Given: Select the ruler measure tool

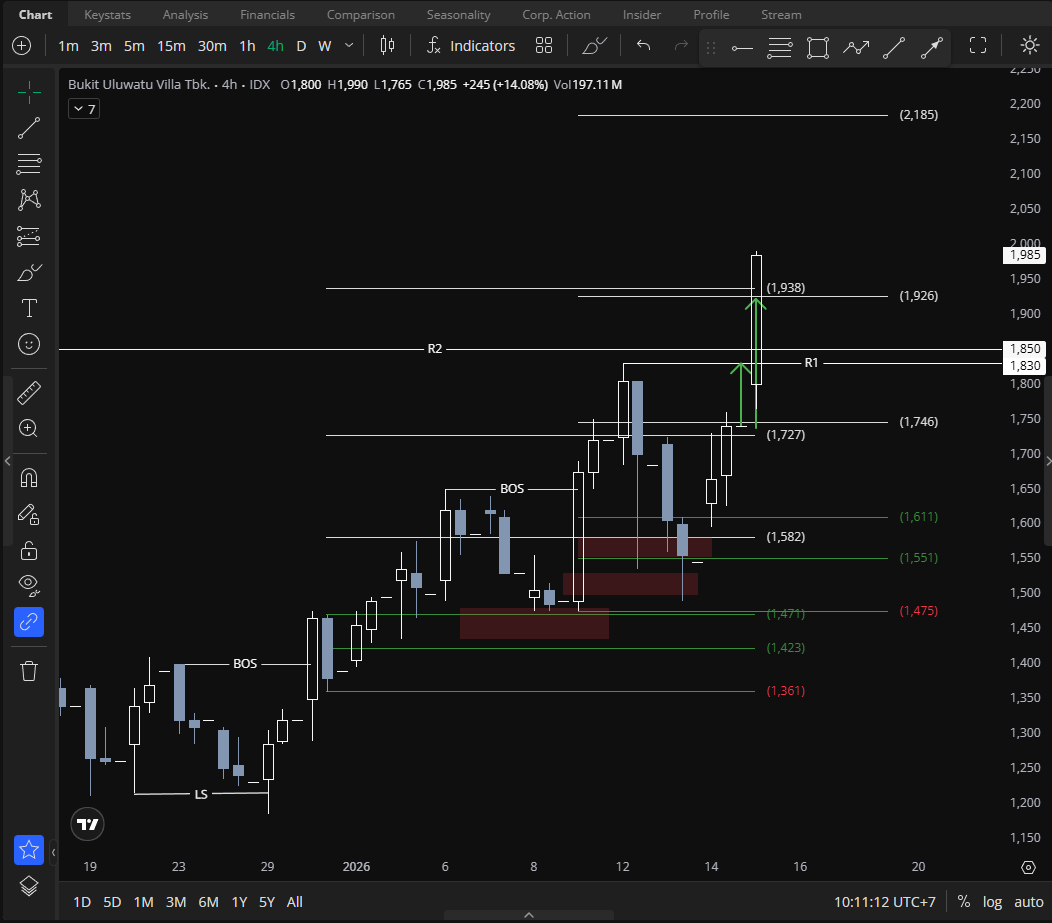Looking at the screenshot, I should click(29, 393).
